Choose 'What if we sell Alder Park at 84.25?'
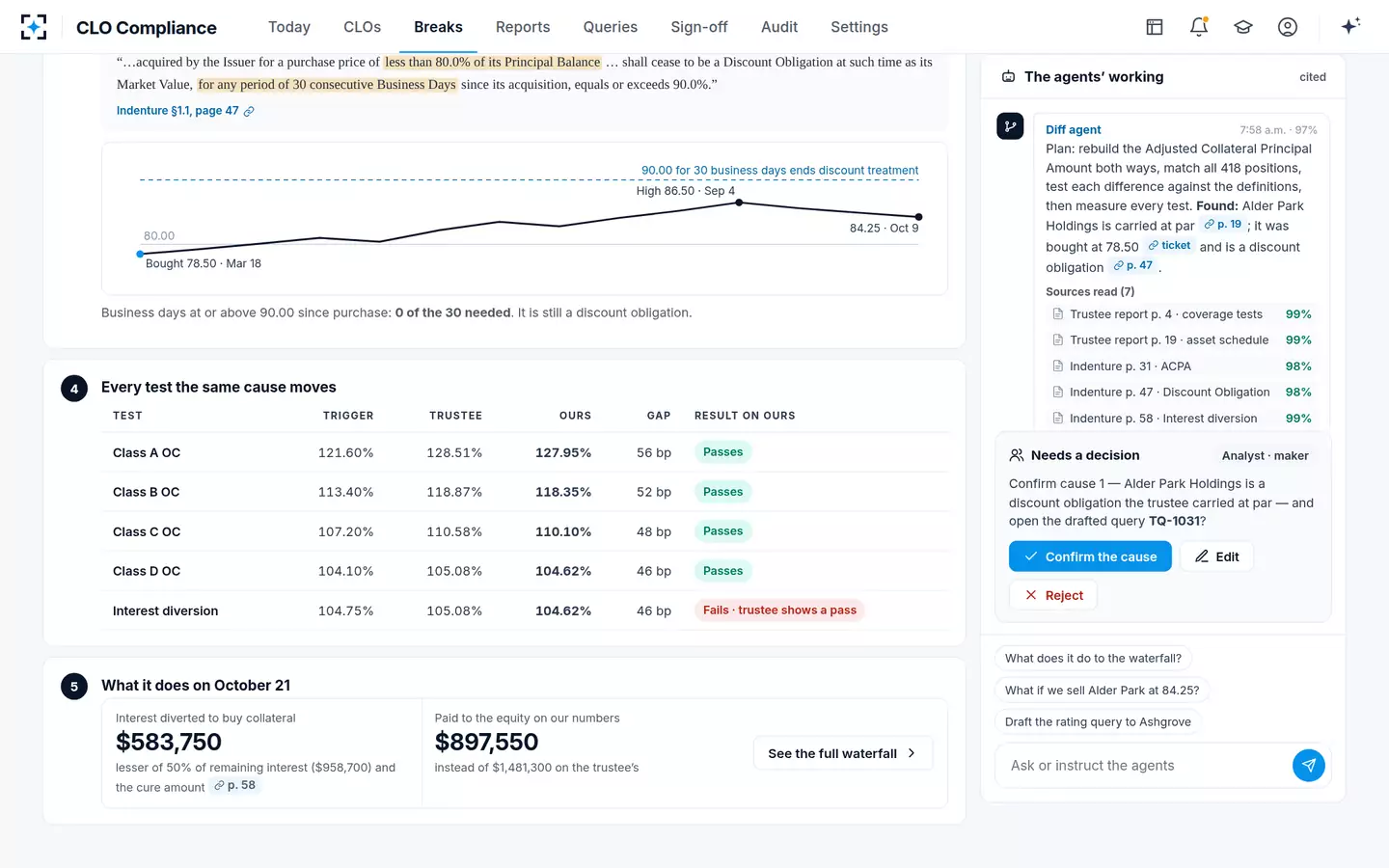Image resolution: width=1389 pixels, height=868 pixels. tap(1103, 691)
